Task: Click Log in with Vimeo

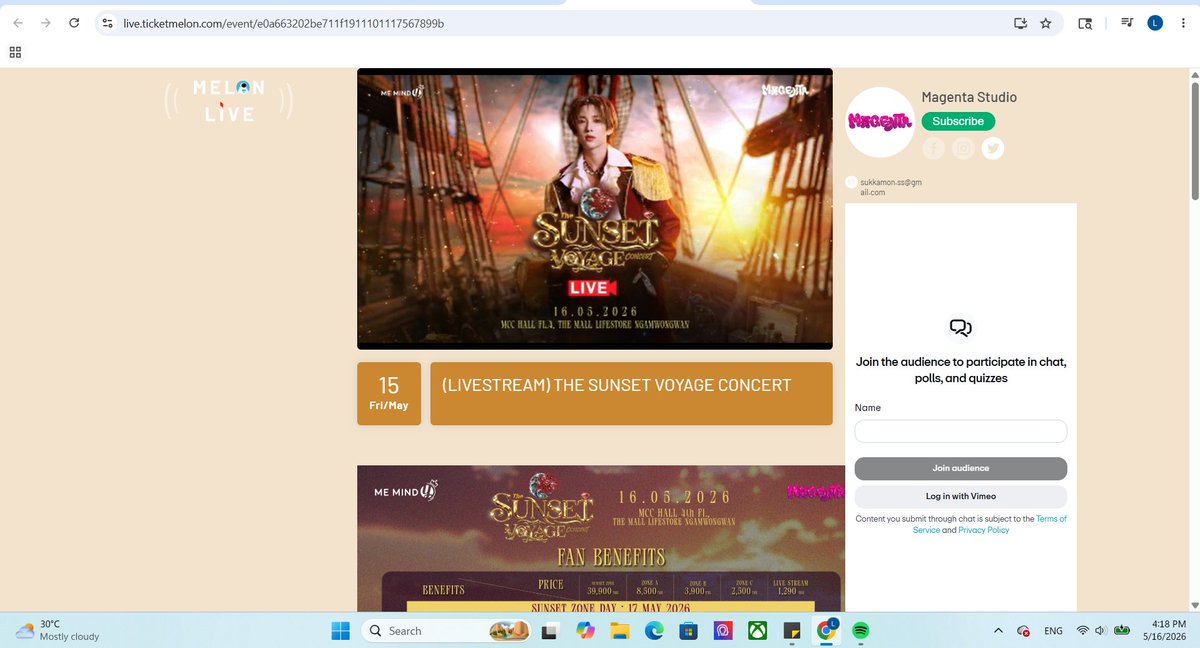Action: point(960,496)
